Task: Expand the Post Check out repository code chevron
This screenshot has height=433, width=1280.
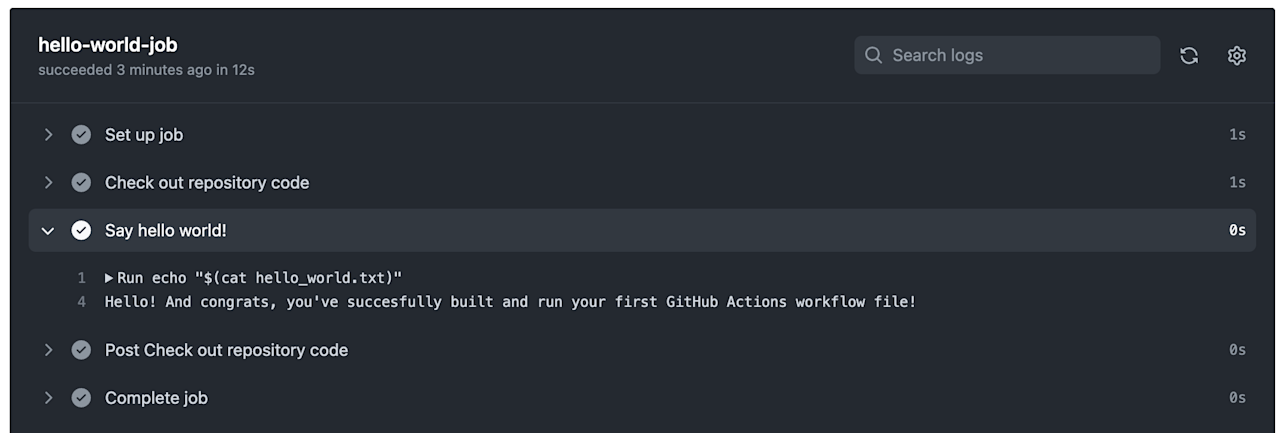Action: point(47,350)
